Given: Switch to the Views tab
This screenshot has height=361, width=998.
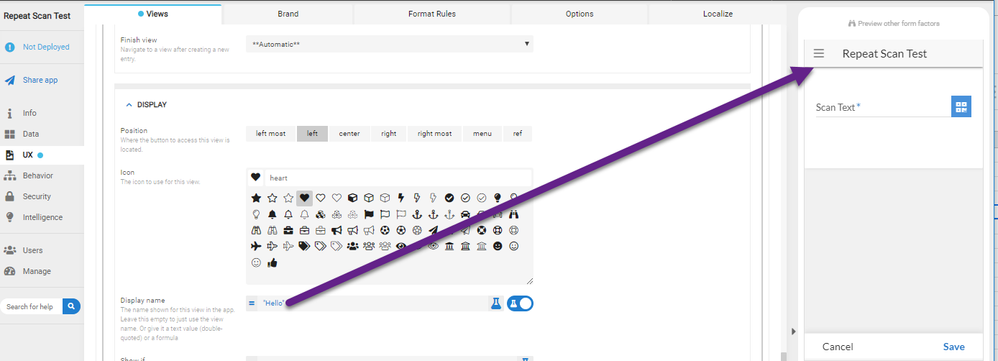Looking at the screenshot, I should (x=153, y=13).
